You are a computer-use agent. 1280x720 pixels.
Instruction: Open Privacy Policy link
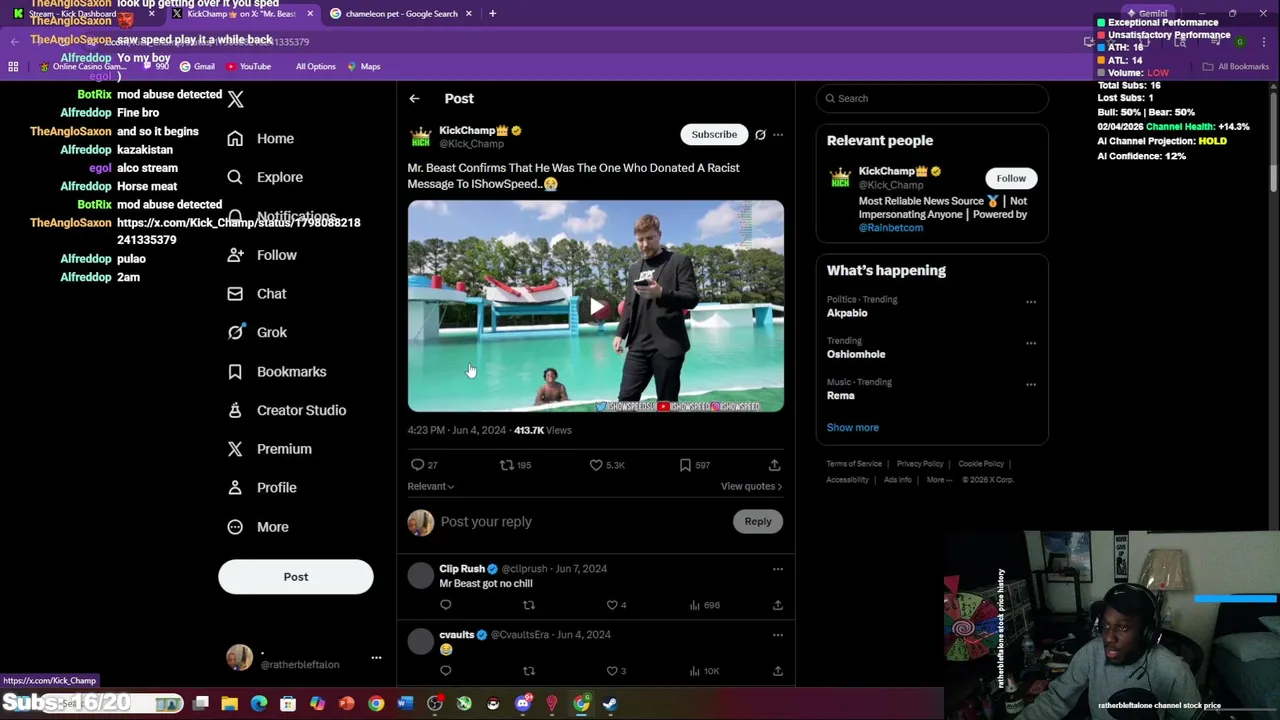click(x=920, y=464)
